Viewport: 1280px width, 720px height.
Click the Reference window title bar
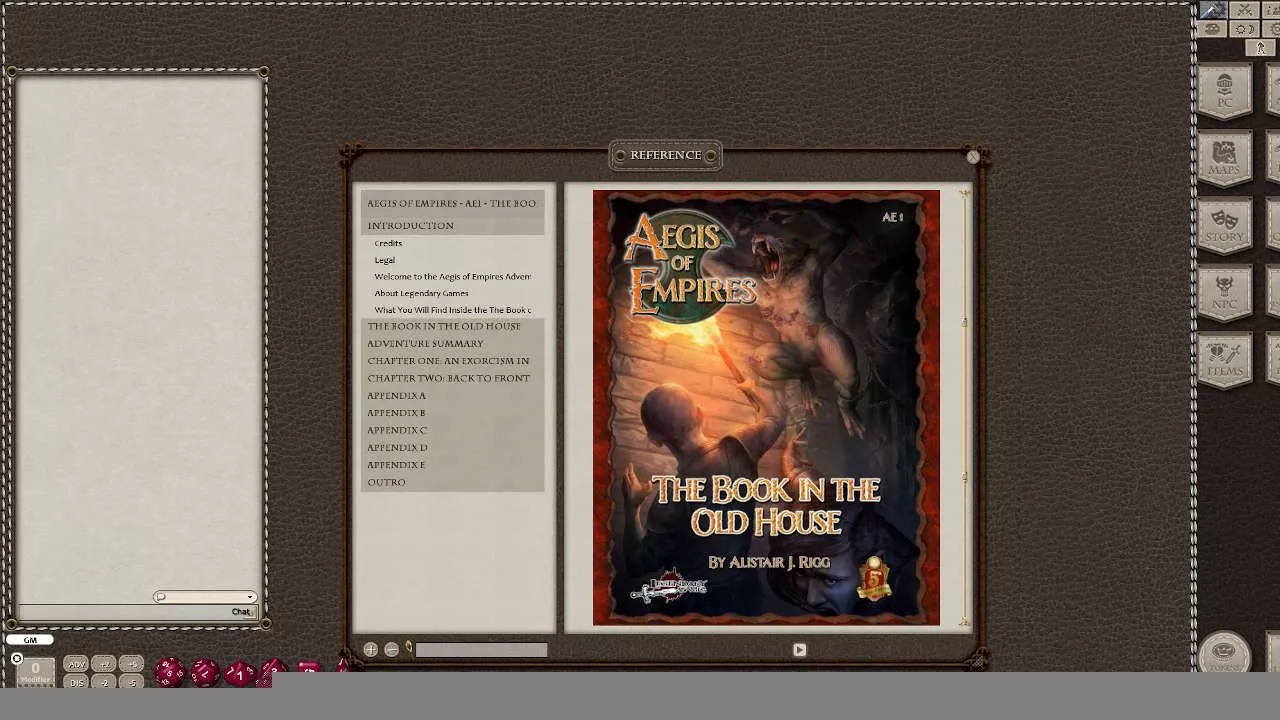pyautogui.click(x=666, y=155)
